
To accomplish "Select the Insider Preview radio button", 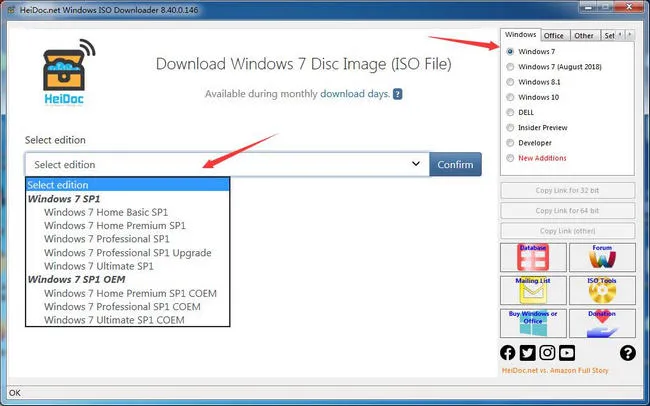I will (510, 128).
